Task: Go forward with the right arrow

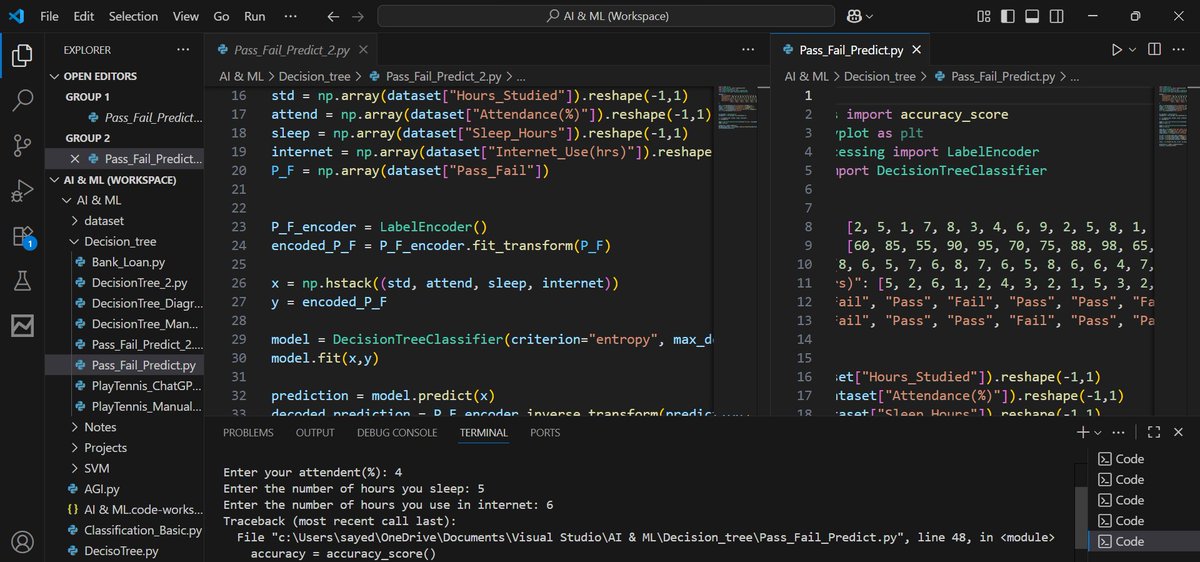Action: click(x=358, y=16)
